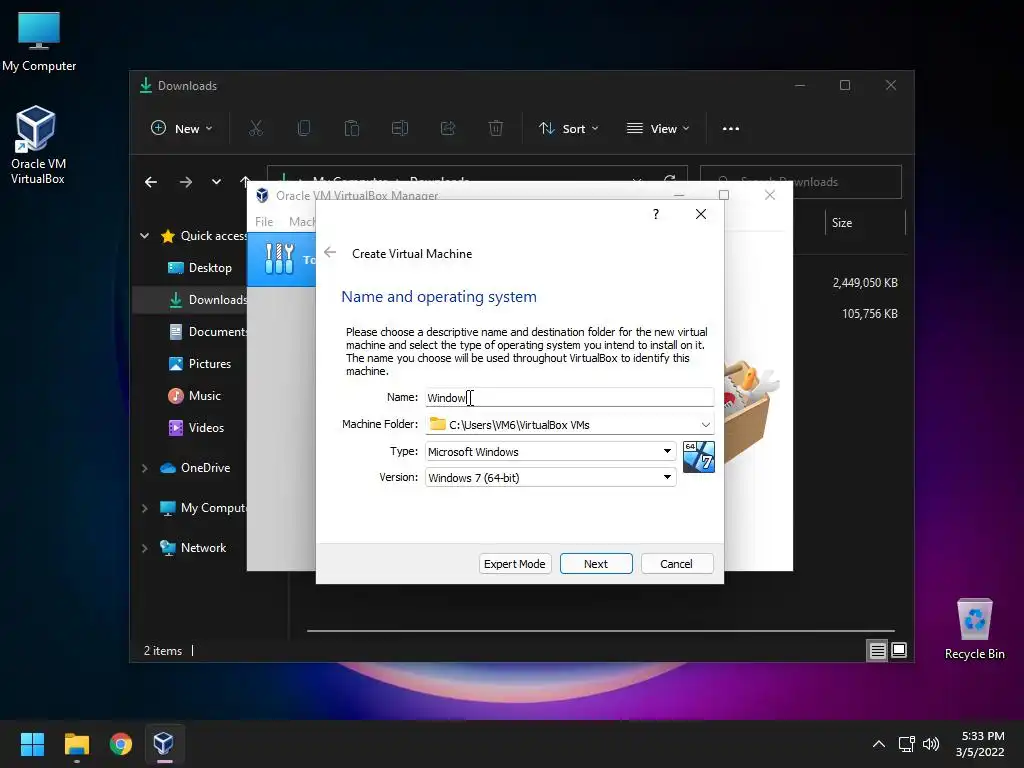Click the Size column header
This screenshot has height=768, width=1024.
pyautogui.click(x=865, y=223)
